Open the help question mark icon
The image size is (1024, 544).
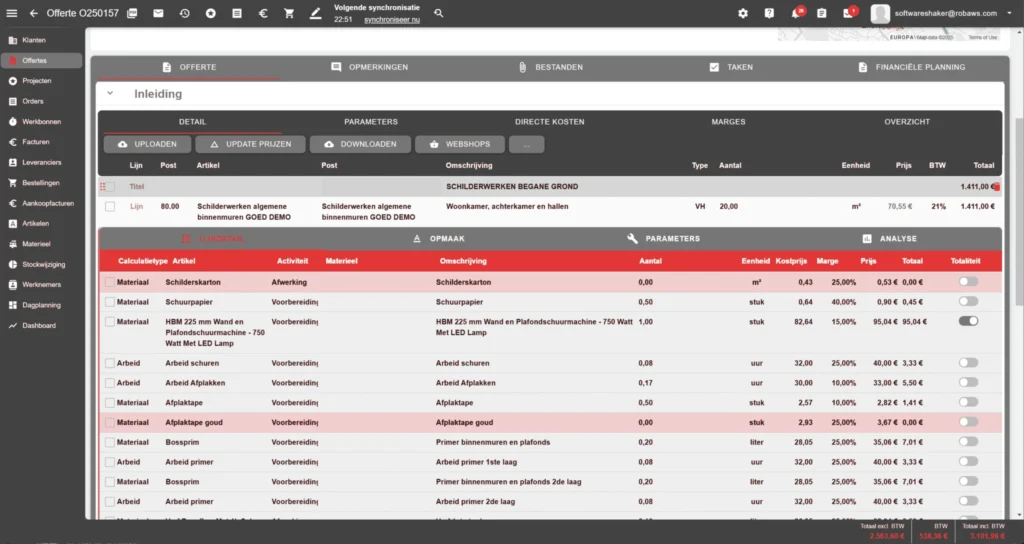pos(769,13)
